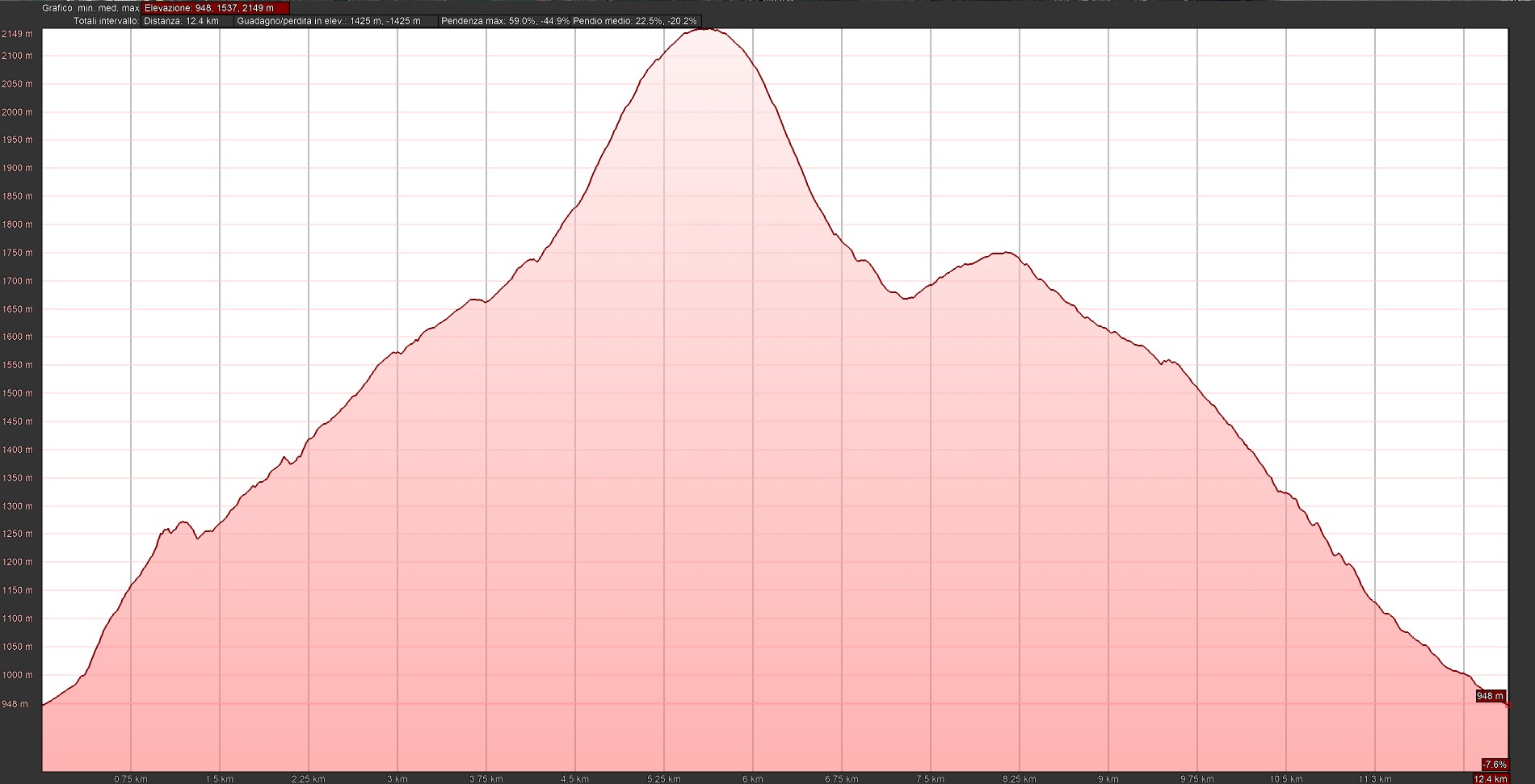Viewport: 1535px width, 784px height.
Task: Click the 12.4 km cursor distance tag
Action: coord(1491,779)
